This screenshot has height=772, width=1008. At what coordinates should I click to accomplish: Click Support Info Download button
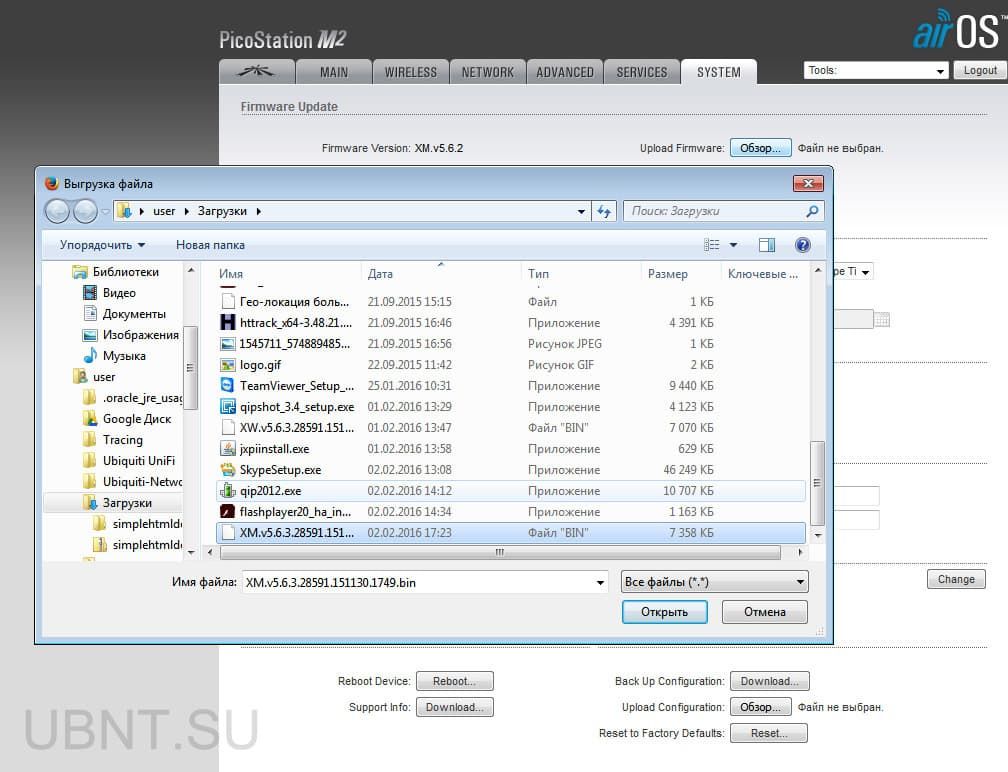click(454, 707)
